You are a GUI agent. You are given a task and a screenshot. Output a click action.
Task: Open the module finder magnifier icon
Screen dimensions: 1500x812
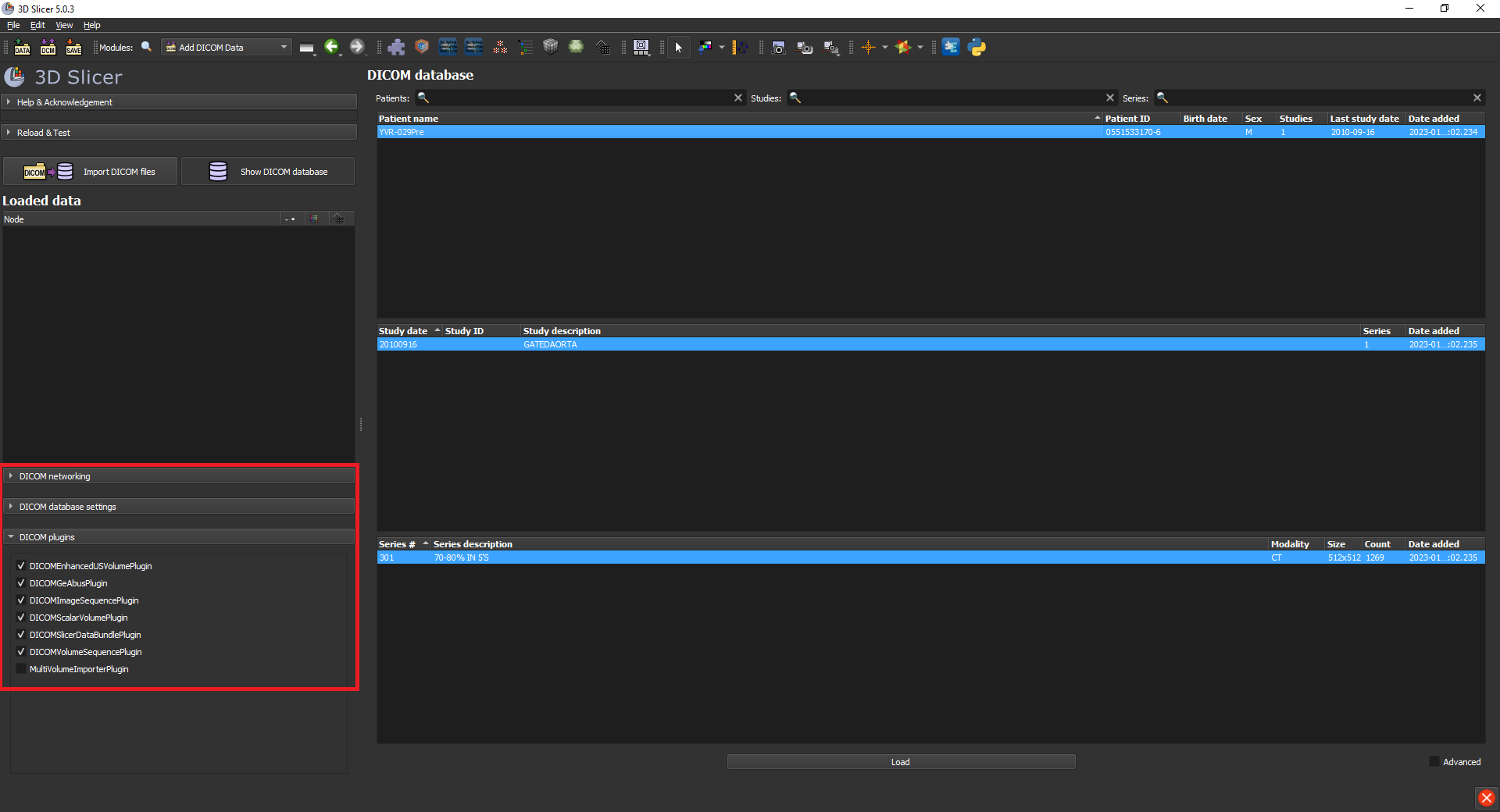point(146,47)
